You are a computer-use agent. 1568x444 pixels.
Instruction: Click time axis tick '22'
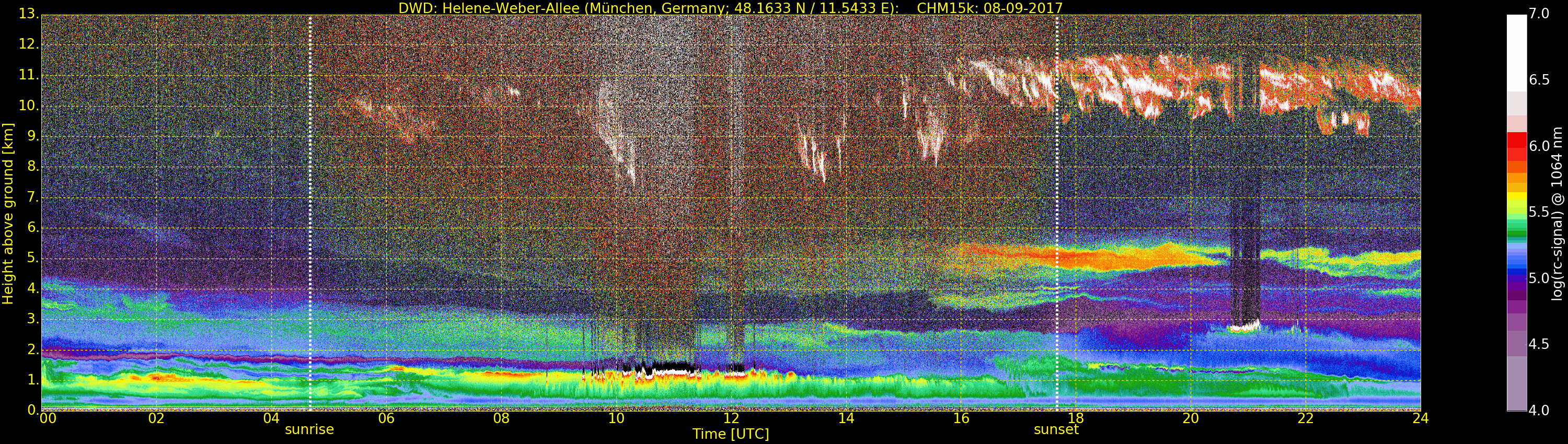click(1306, 418)
